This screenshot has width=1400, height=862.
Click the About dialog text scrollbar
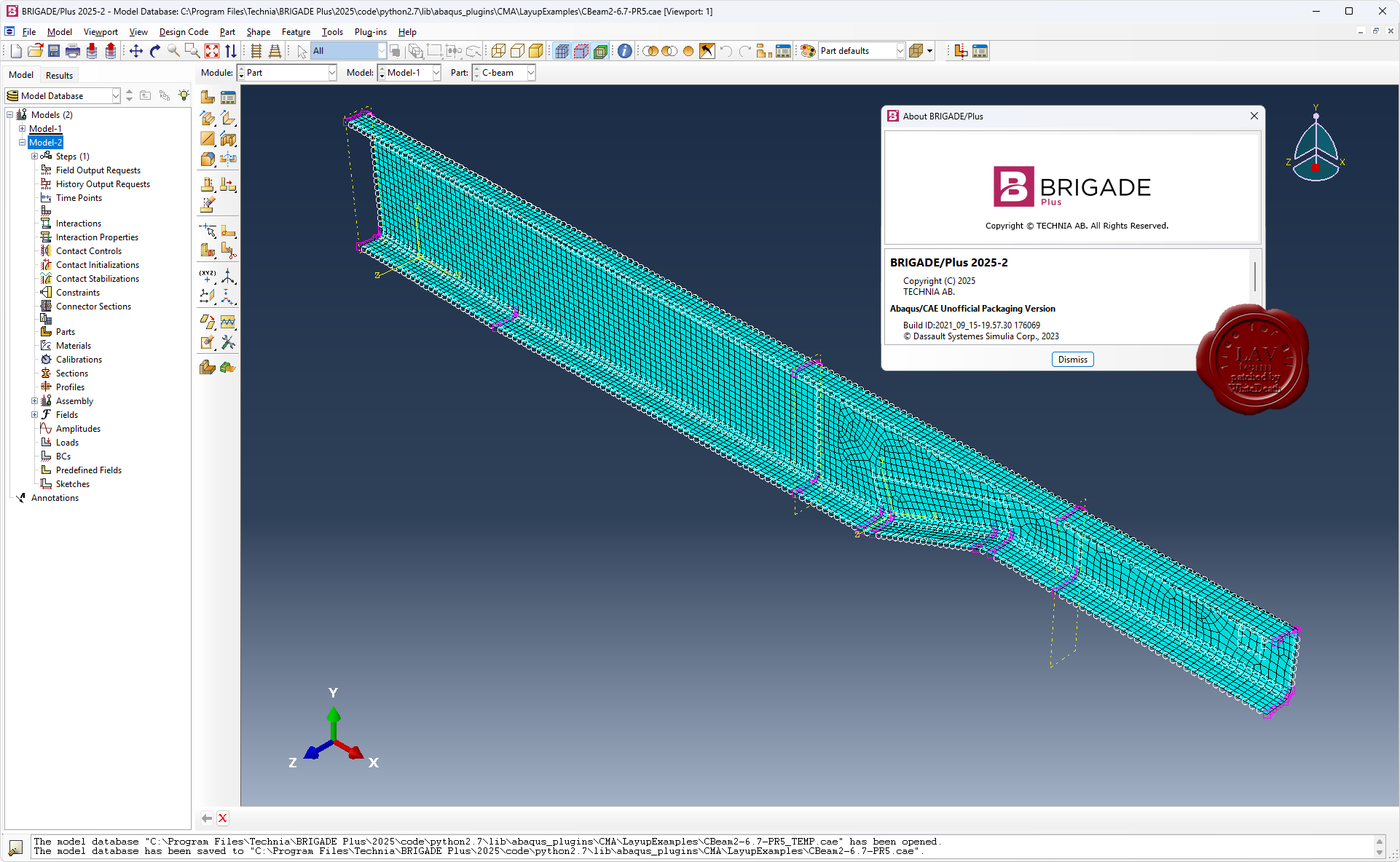1254,277
